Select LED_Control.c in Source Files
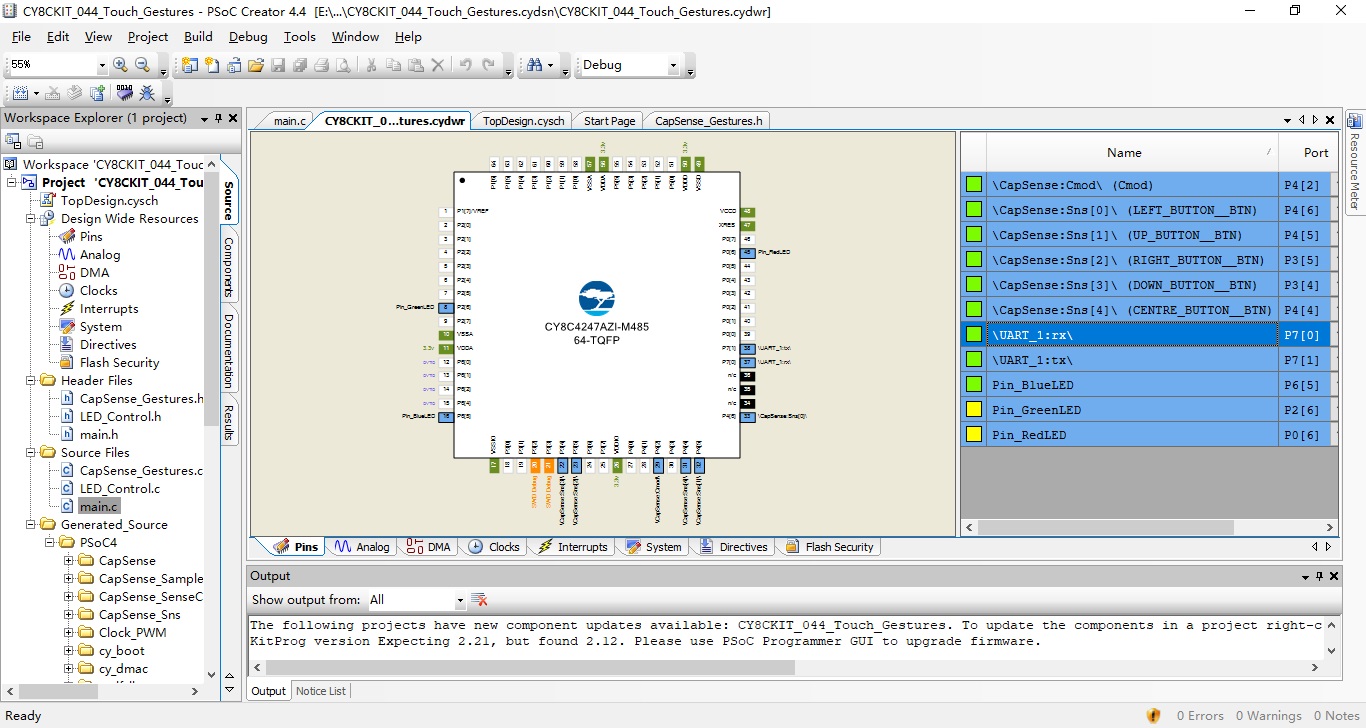Screen dimensions: 1366x728 click(119, 489)
